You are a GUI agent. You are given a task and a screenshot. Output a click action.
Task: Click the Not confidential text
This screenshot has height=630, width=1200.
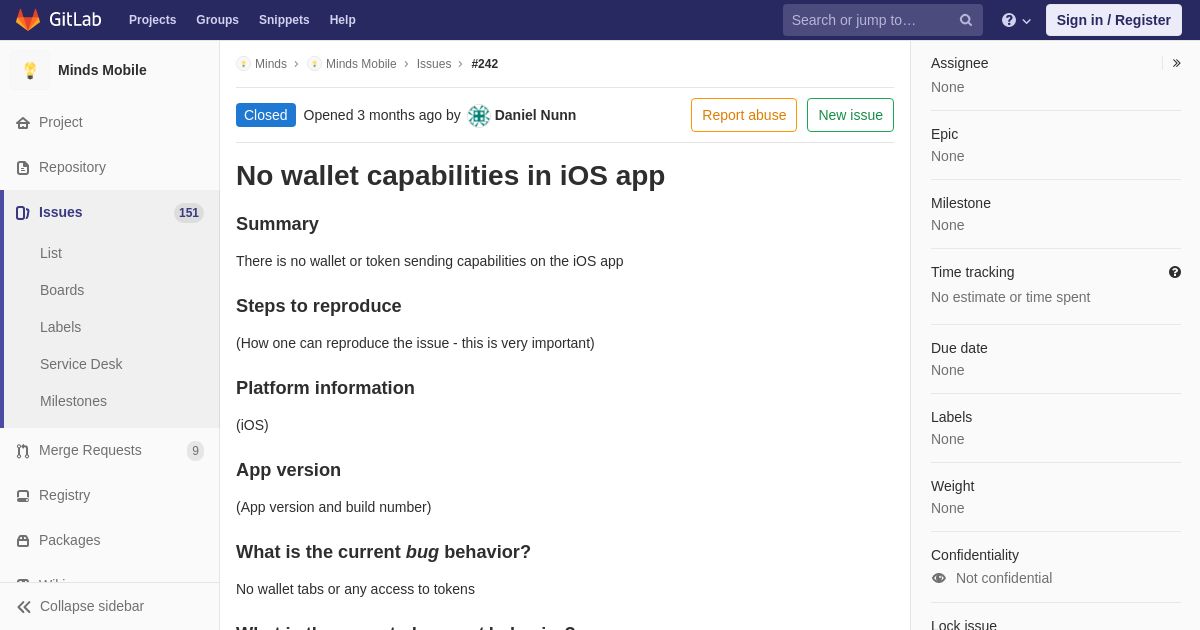click(1004, 578)
